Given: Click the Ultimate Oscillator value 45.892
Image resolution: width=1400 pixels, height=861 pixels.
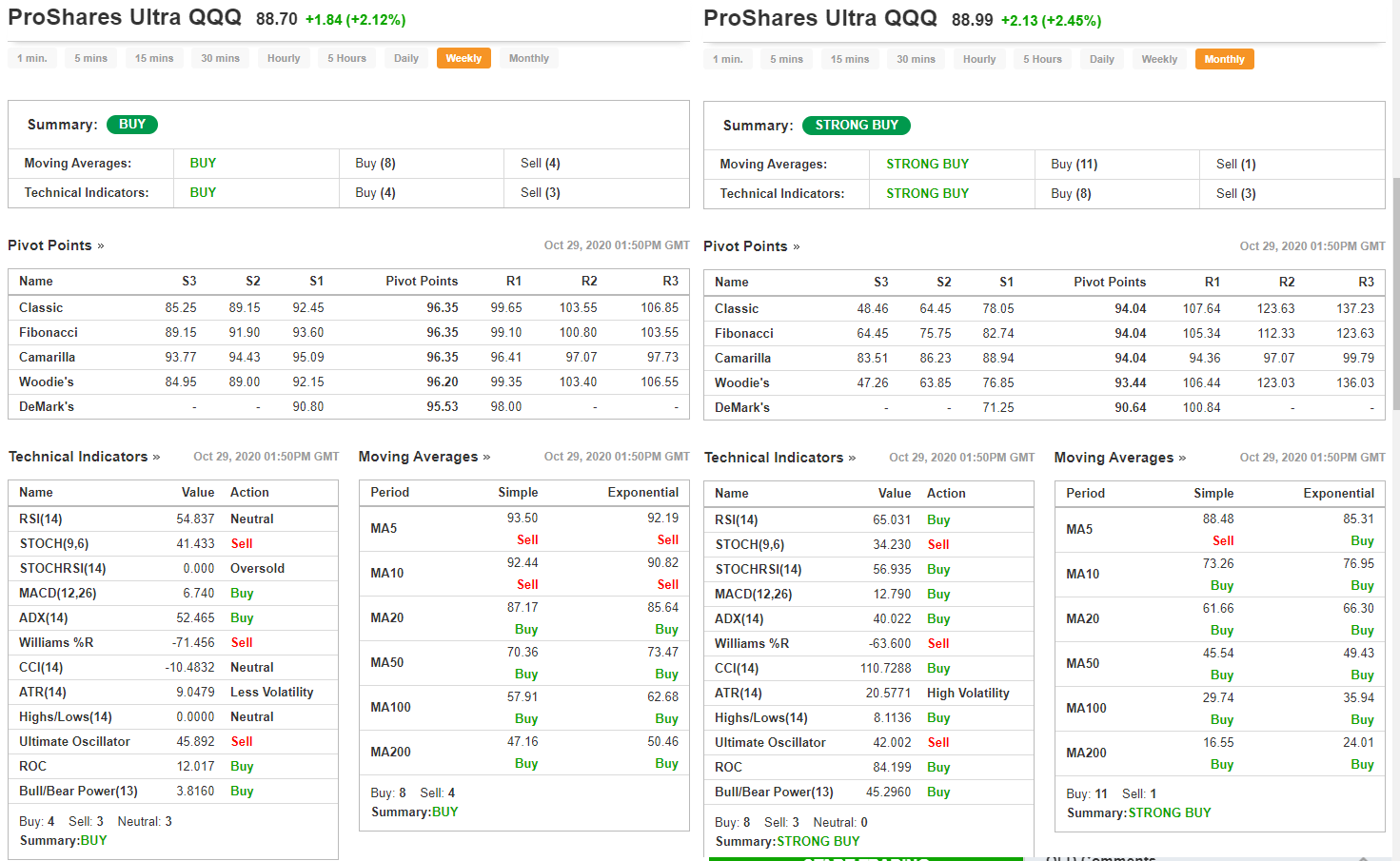Looking at the screenshot, I should [x=195, y=742].
